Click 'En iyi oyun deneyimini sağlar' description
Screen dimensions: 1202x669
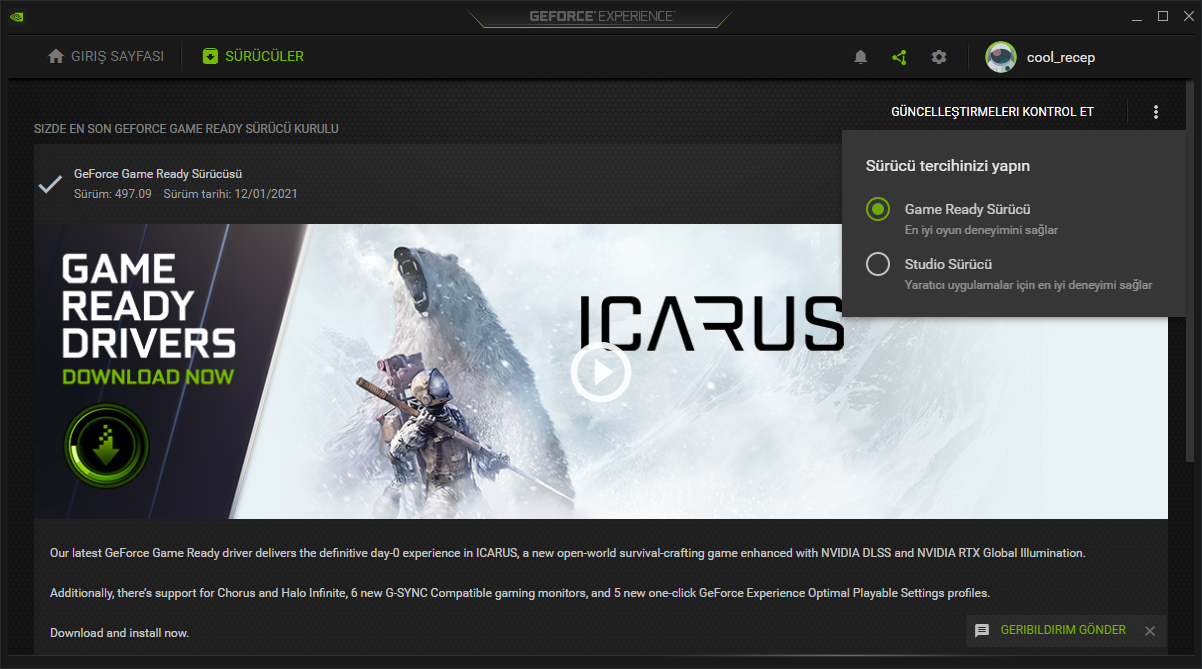(x=981, y=230)
